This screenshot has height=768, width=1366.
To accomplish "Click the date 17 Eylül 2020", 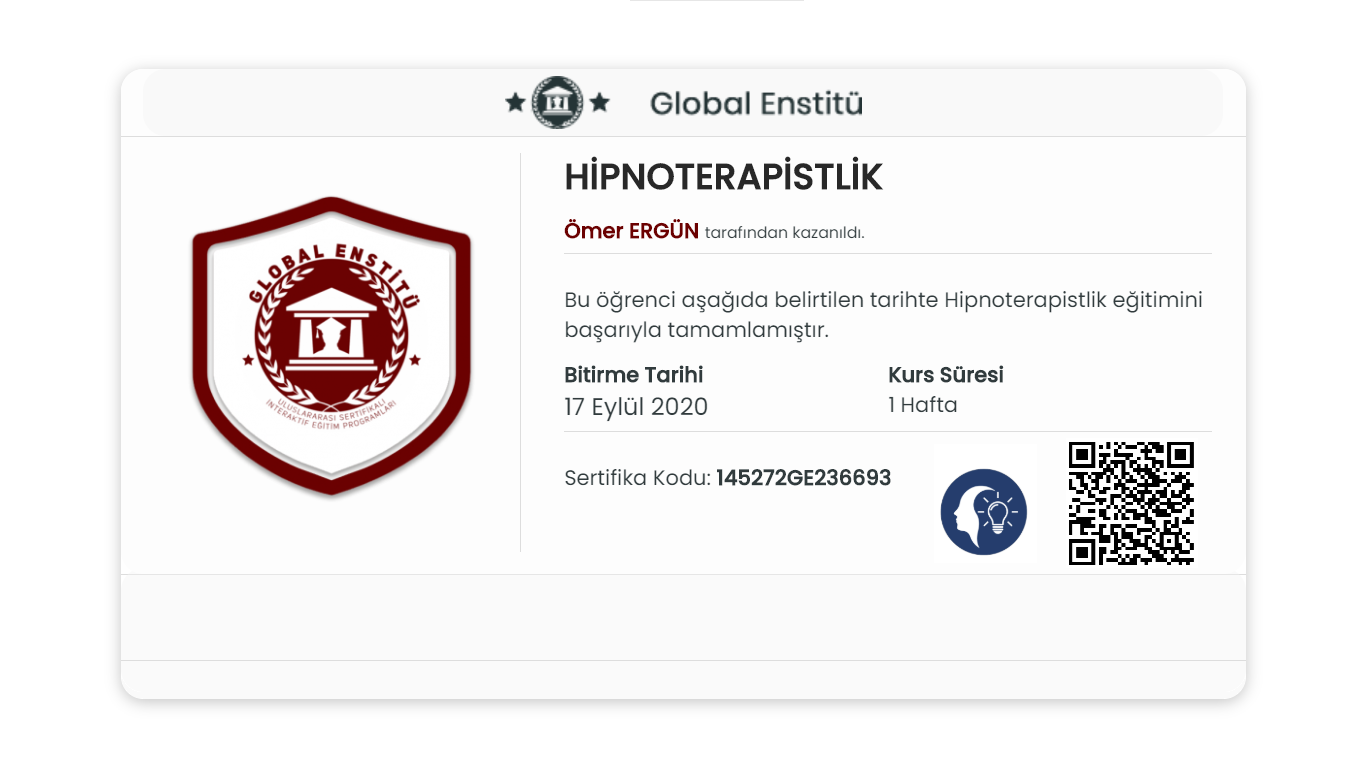I will tap(636, 407).
